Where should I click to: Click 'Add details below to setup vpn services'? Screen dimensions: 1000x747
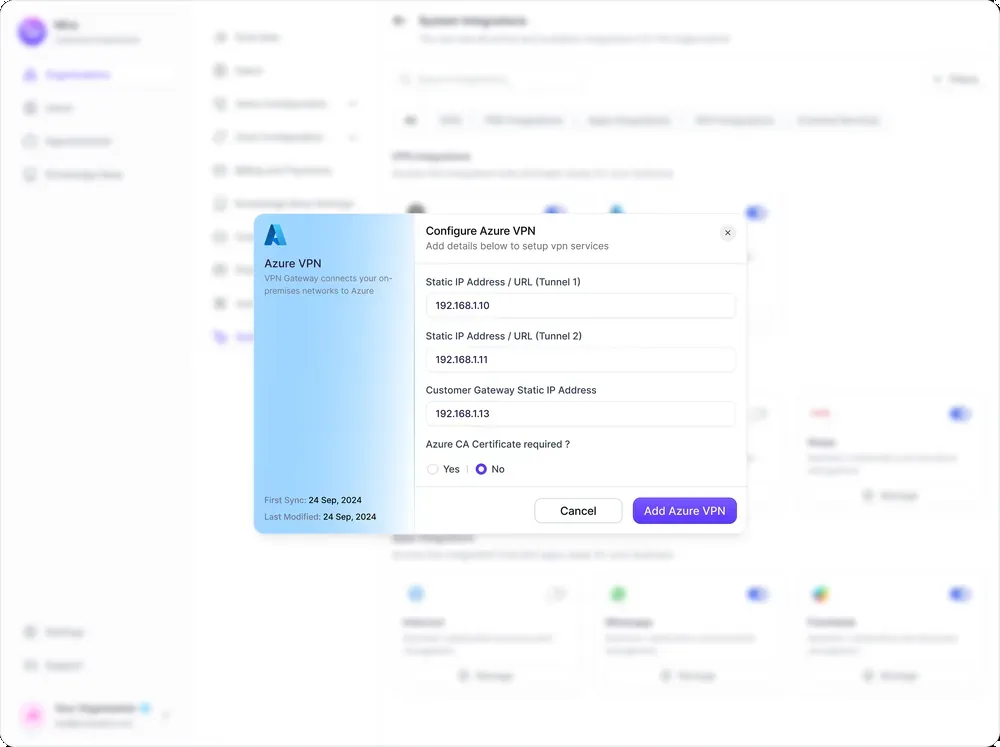coord(517,246)
